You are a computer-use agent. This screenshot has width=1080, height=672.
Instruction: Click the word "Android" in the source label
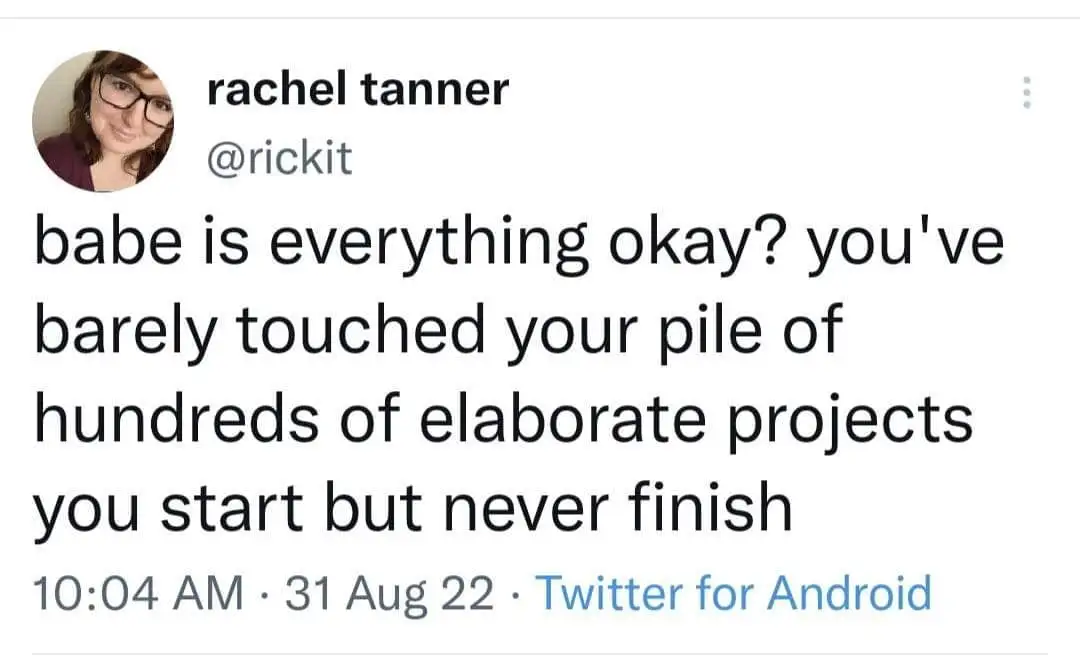click(x=849, y=593)
